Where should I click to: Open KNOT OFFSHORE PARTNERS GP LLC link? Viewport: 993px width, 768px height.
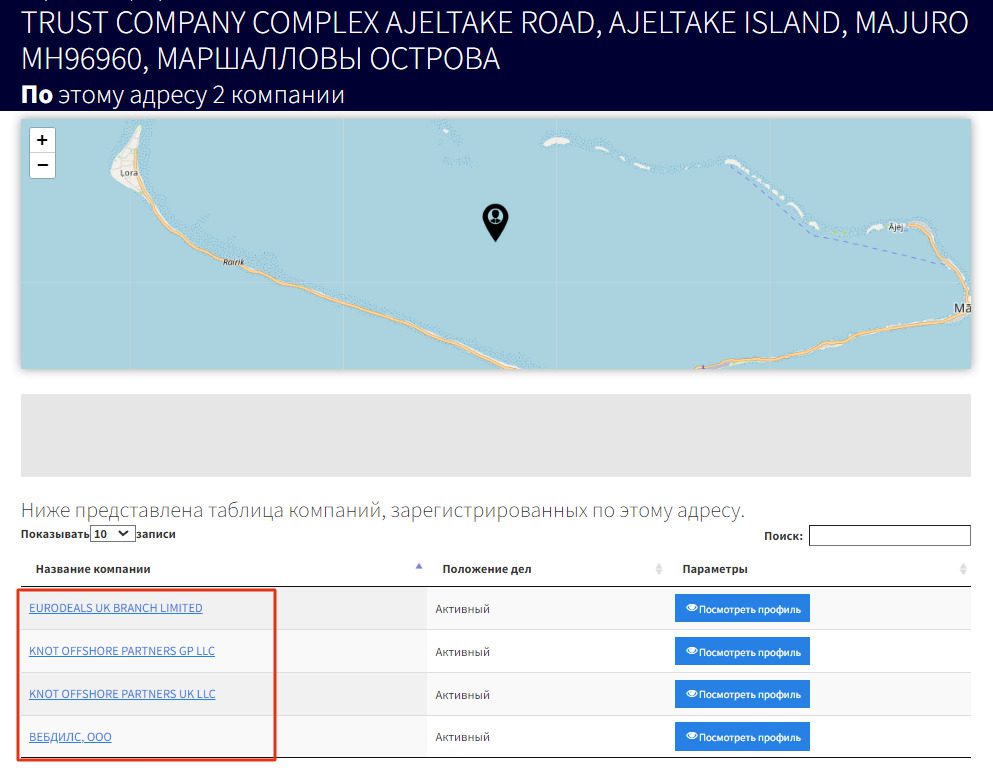click(122, 651)
